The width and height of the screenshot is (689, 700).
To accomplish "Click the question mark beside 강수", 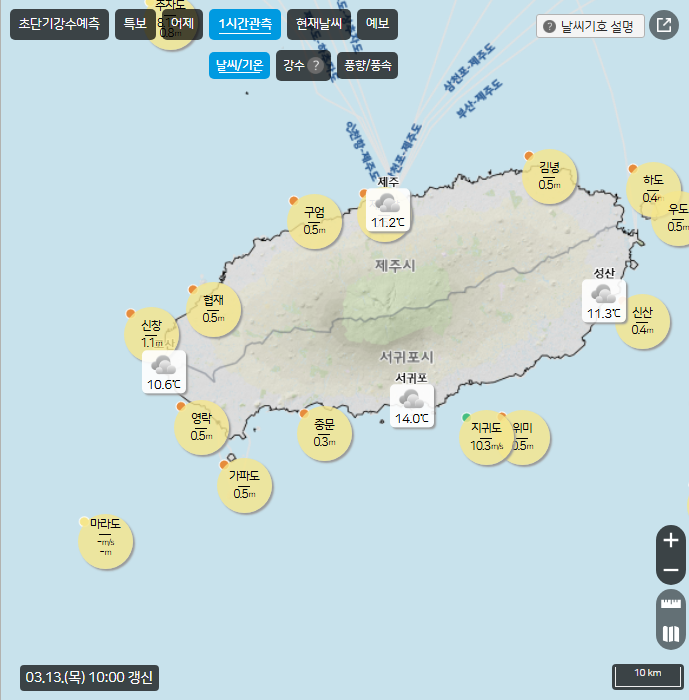I will (x=316, y=66).
